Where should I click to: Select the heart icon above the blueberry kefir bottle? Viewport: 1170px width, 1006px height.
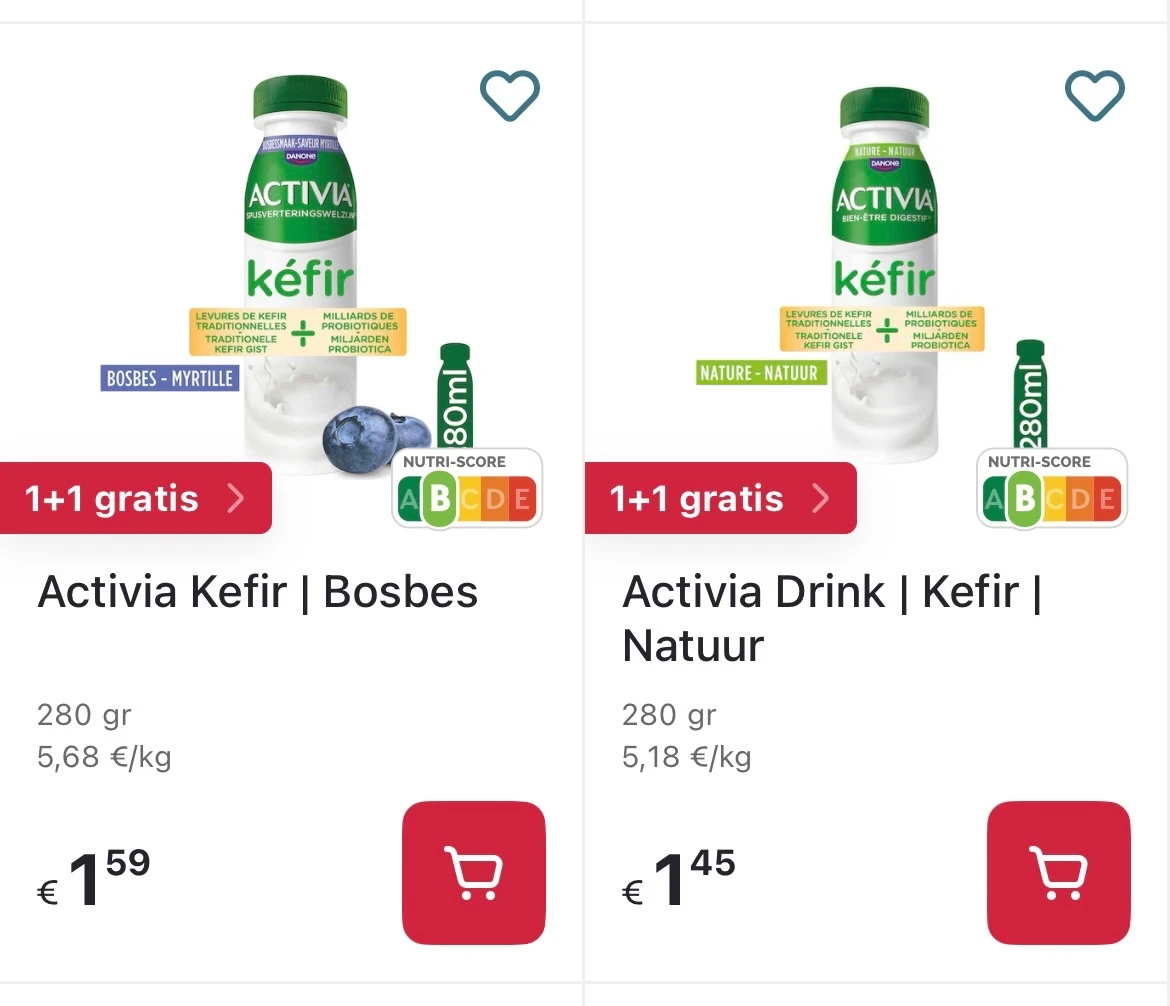pos(510,96)
